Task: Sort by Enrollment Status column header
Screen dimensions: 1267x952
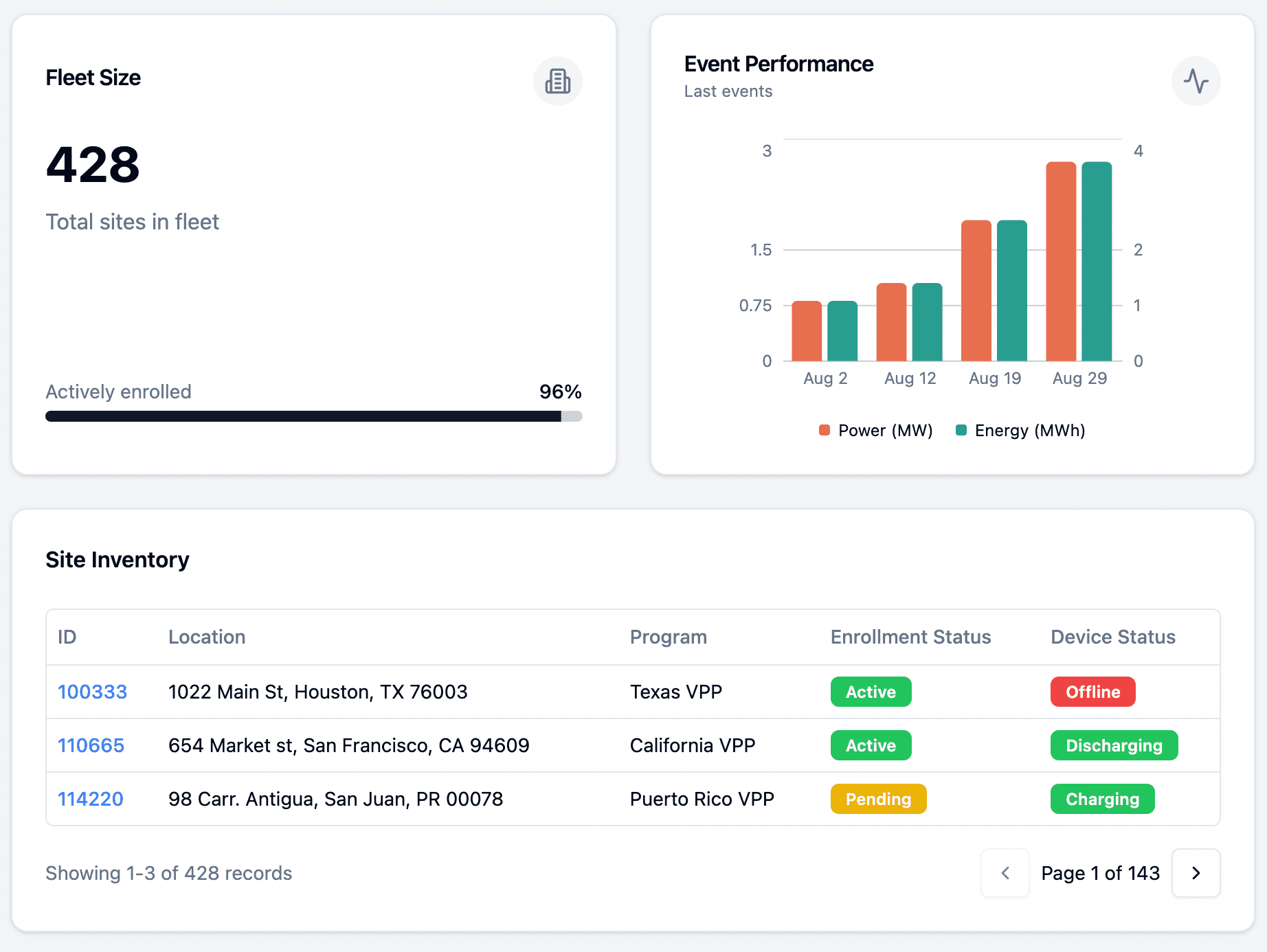Action: [x=910, y=637]
